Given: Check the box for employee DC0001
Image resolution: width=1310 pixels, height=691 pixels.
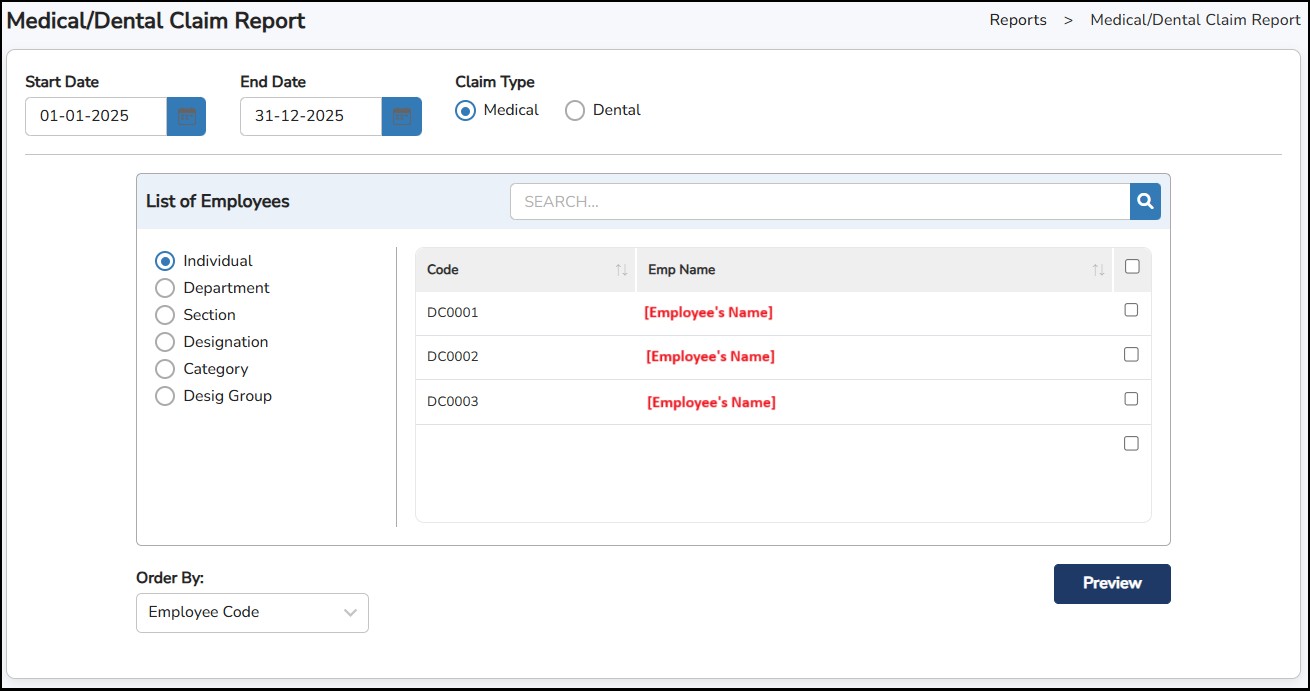Looking at the screenshot, I should 1131,310.
